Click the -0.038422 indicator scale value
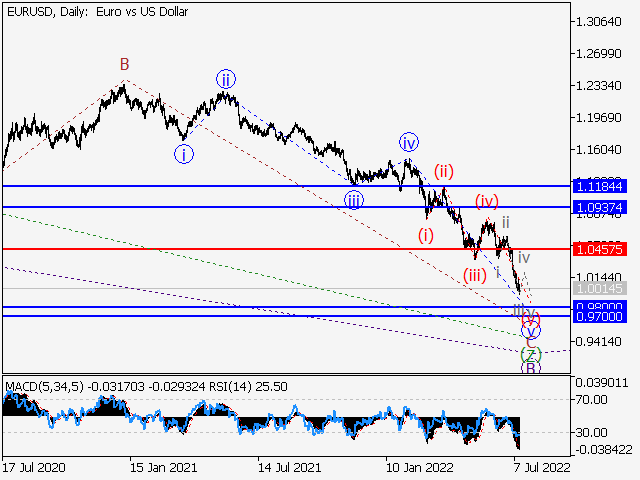The width and height of the screenshot is (640, 480). tap(604, 450)
